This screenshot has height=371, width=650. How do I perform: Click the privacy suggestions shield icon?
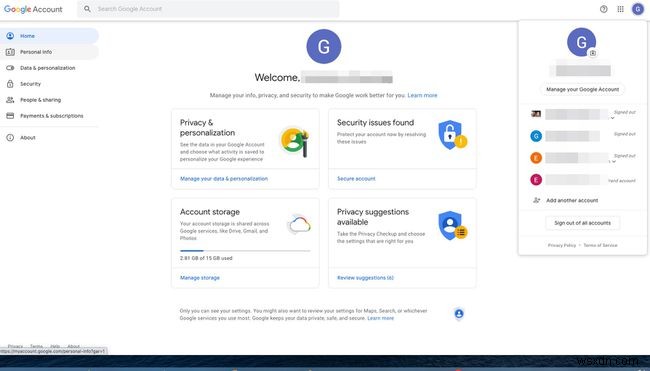point(453,226)
